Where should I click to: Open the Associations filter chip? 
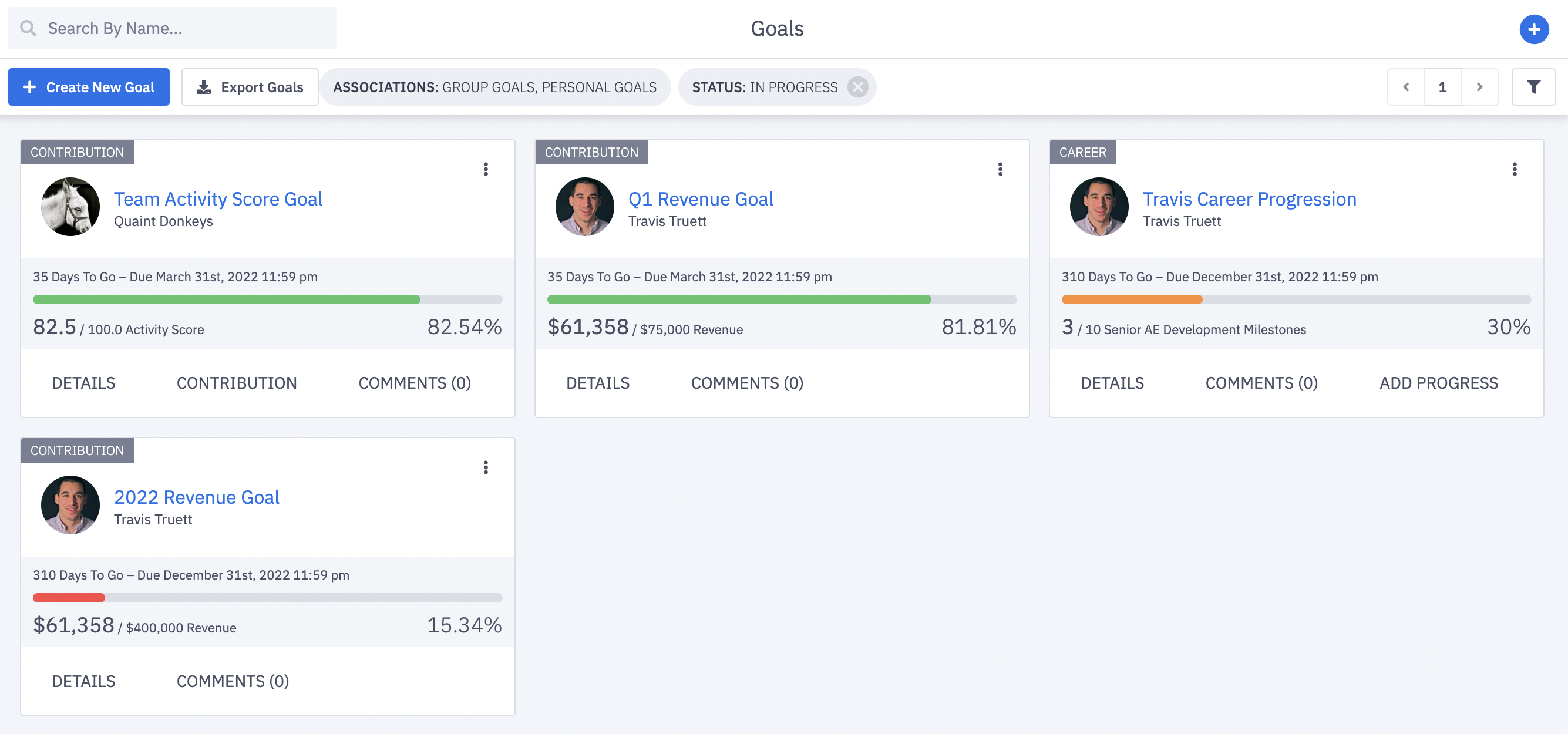pos(494,87)
